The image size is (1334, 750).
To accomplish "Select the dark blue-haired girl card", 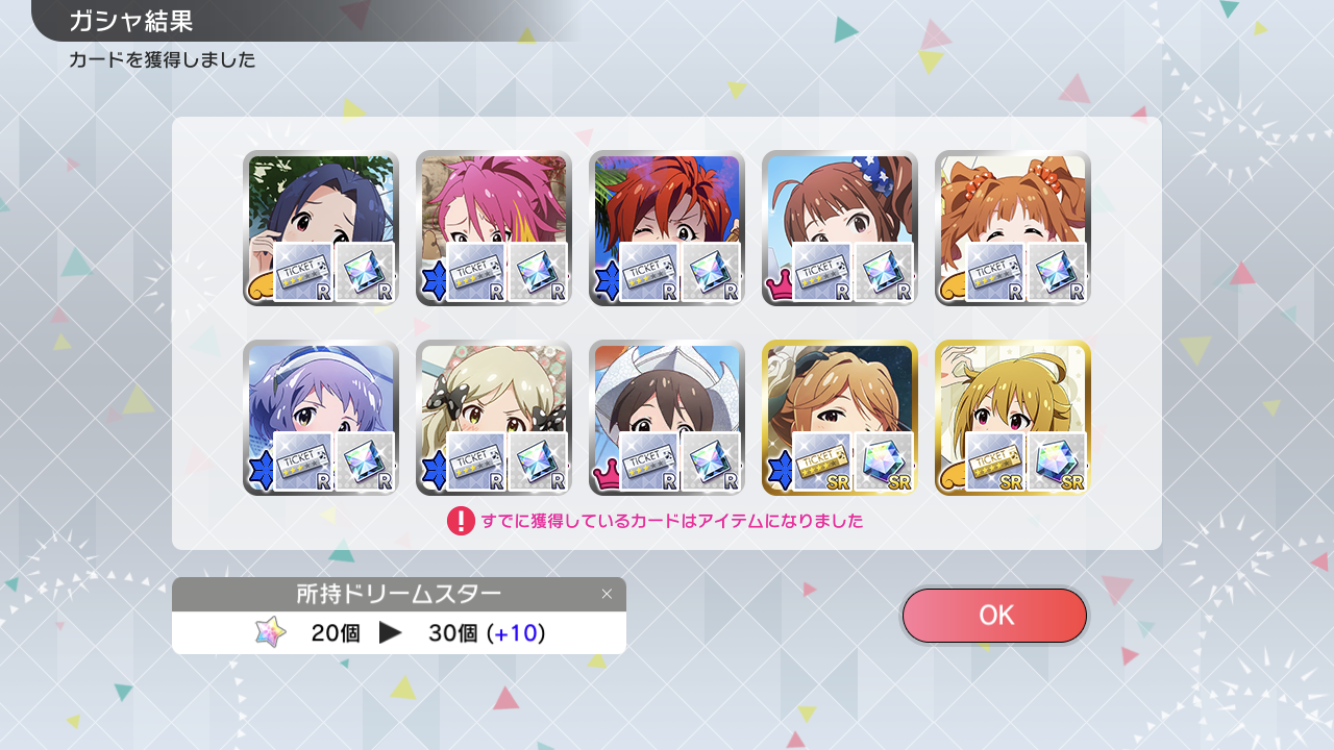I will 321,228.
